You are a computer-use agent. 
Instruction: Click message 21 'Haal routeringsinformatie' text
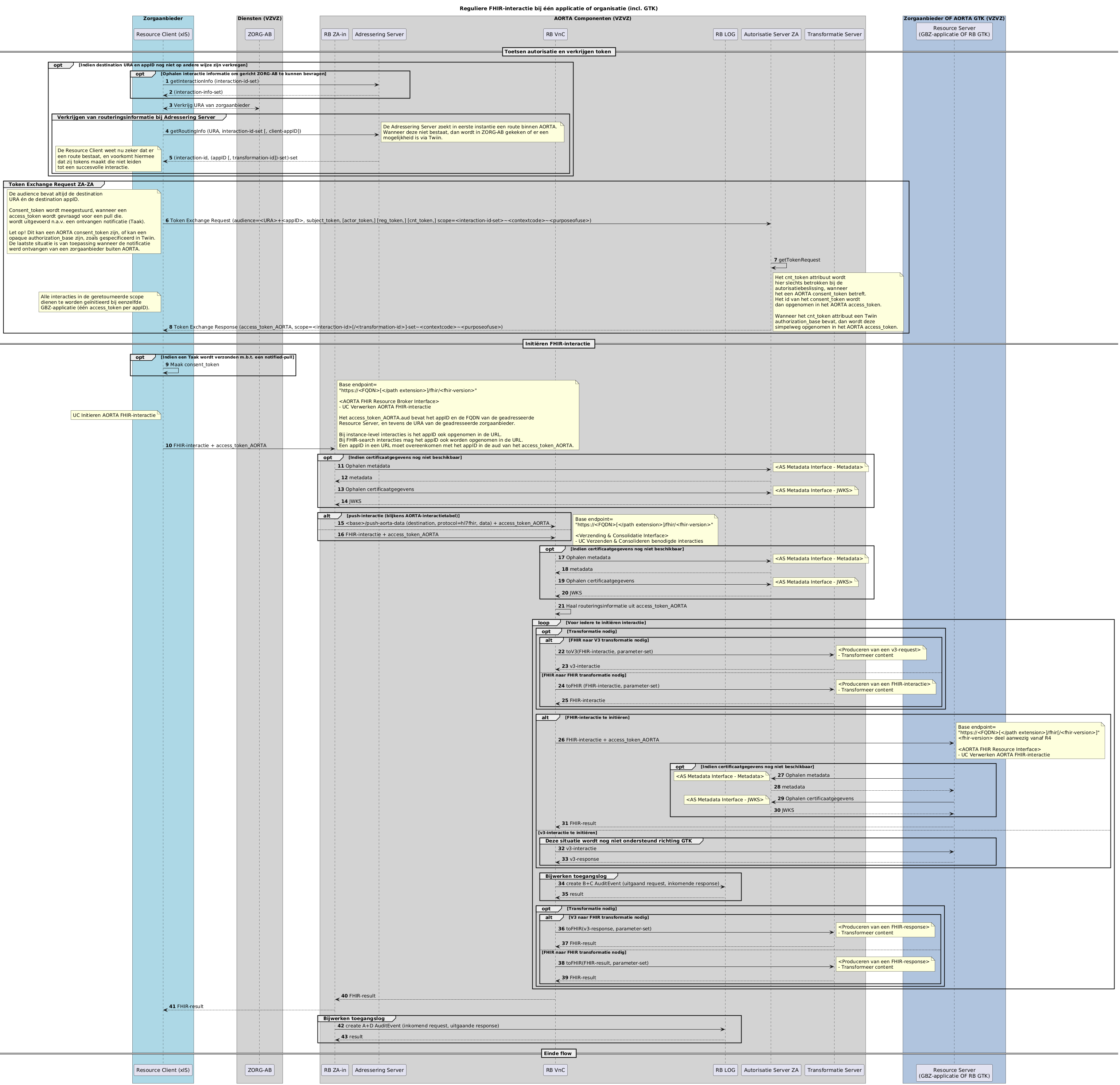626,606
